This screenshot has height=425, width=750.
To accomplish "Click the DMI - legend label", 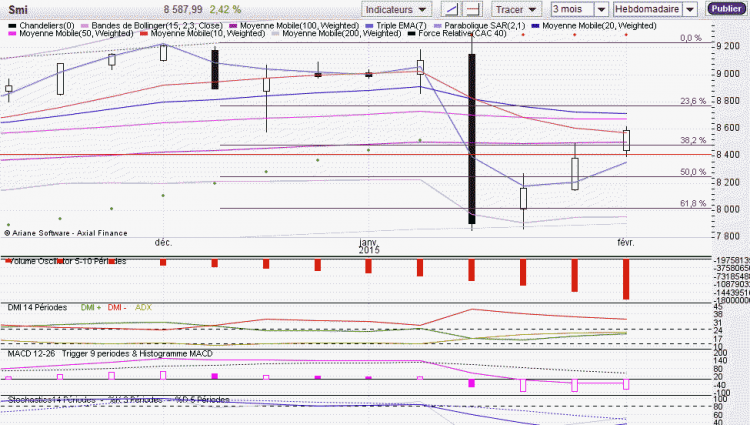I will 117,307.
